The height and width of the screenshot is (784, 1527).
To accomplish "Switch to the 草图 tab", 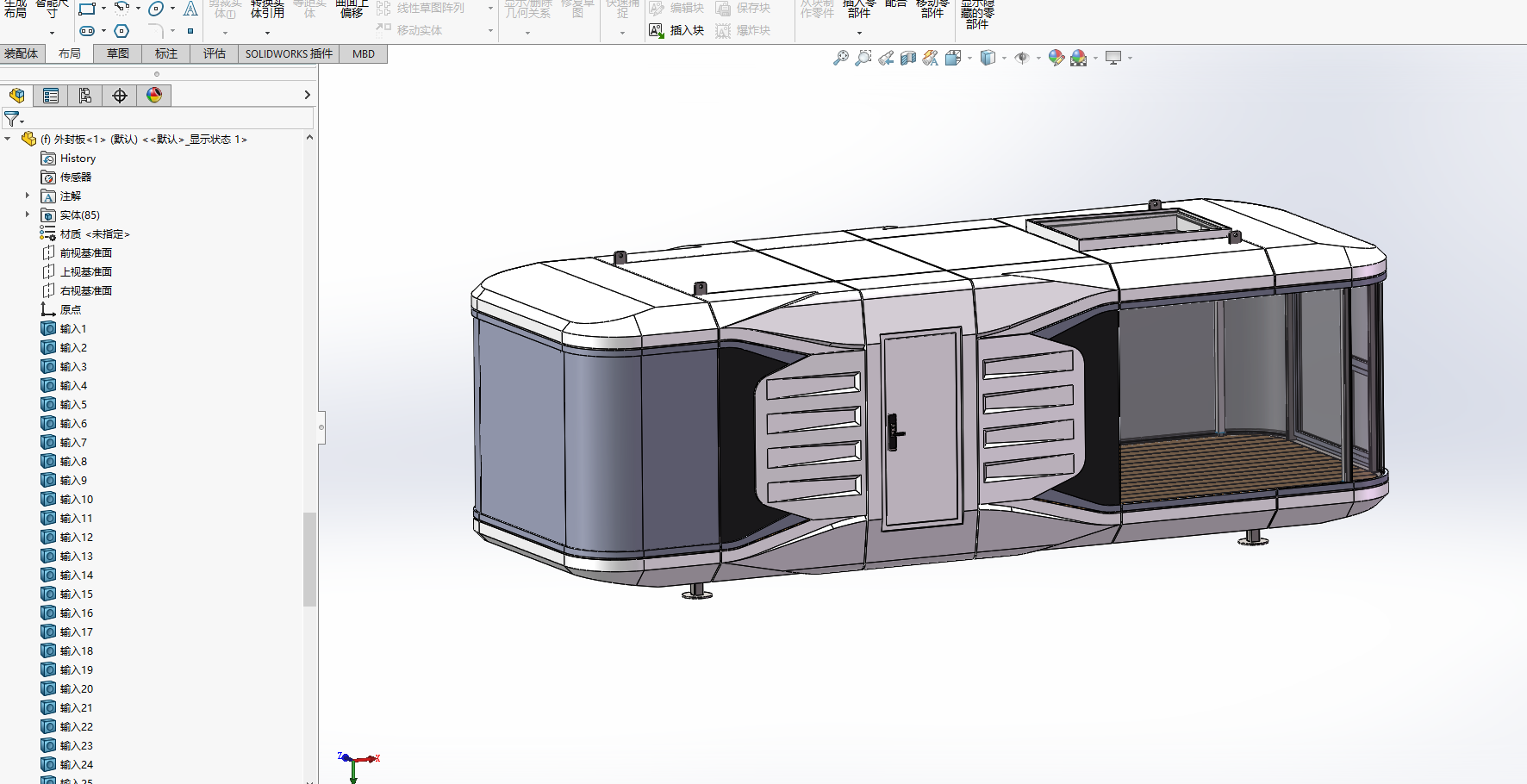I will (x=118, y=53).
